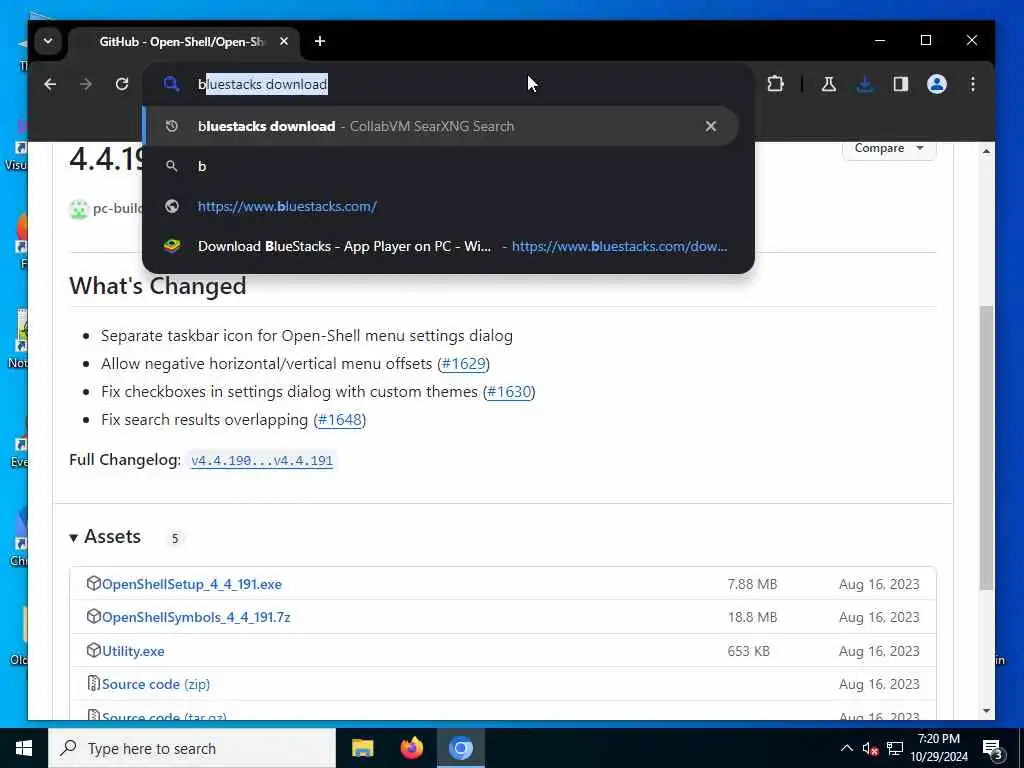The height and width of the screenshot is (768, 1024).
Task: Click the Chrome taskbar icon
Action: click(x=460, y=748)
